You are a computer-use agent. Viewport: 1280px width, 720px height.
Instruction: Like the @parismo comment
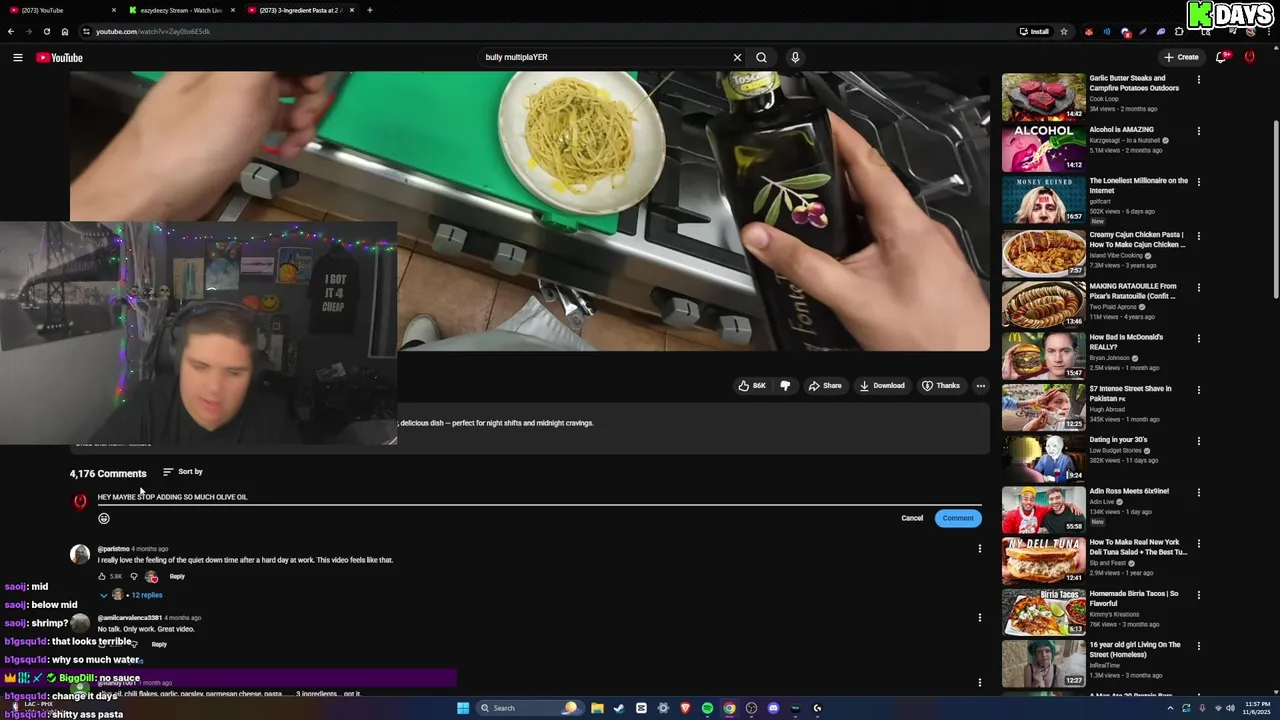coord(102,576)
